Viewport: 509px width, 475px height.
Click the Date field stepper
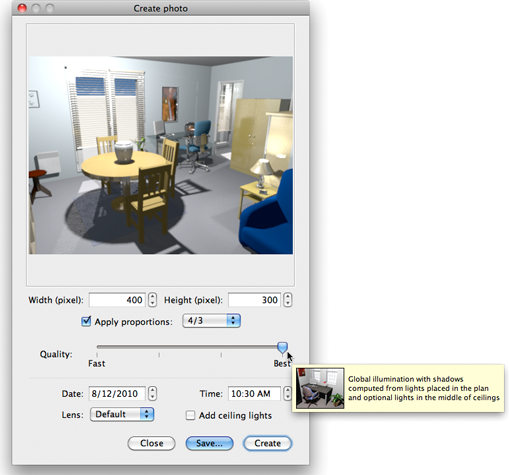152,394
